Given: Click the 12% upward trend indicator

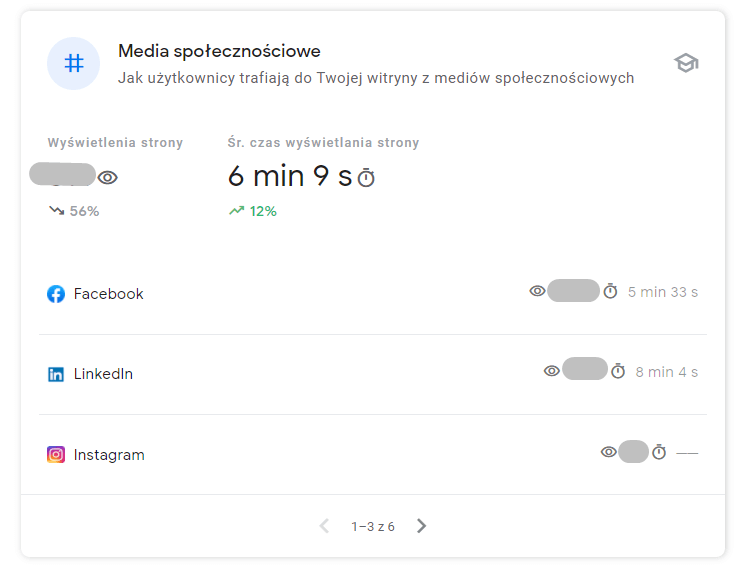Looking at the screenshot, I should pos(253,211).
